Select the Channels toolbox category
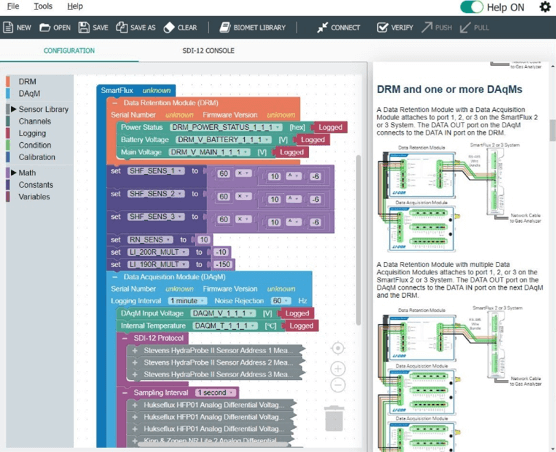The width and height of the screenshot is (556, 452). [x=35, y=121]
